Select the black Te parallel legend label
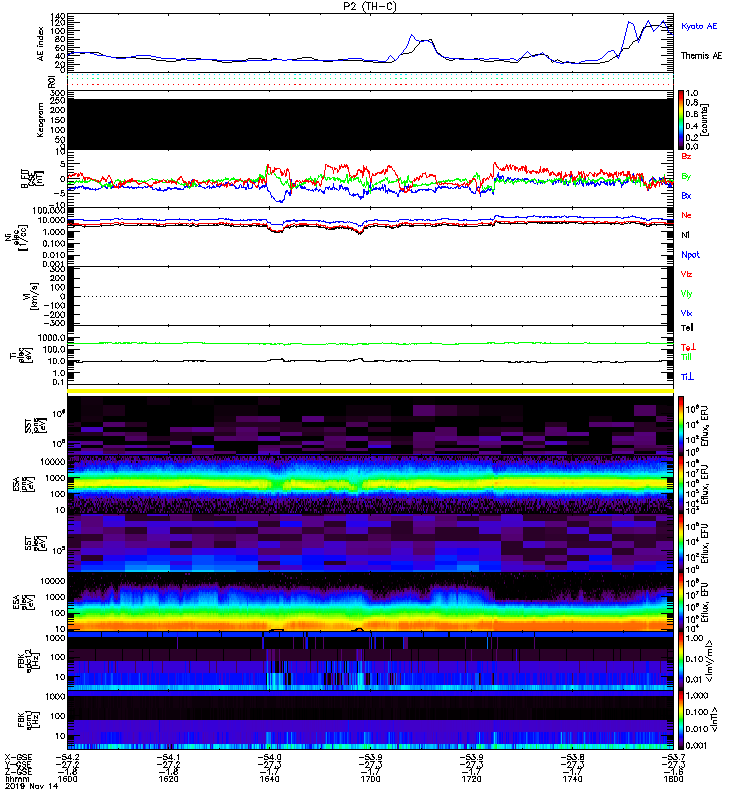Image resolution: width=750 pixels, height=800 pixels. pyautogui.click(x=687, y=328)
